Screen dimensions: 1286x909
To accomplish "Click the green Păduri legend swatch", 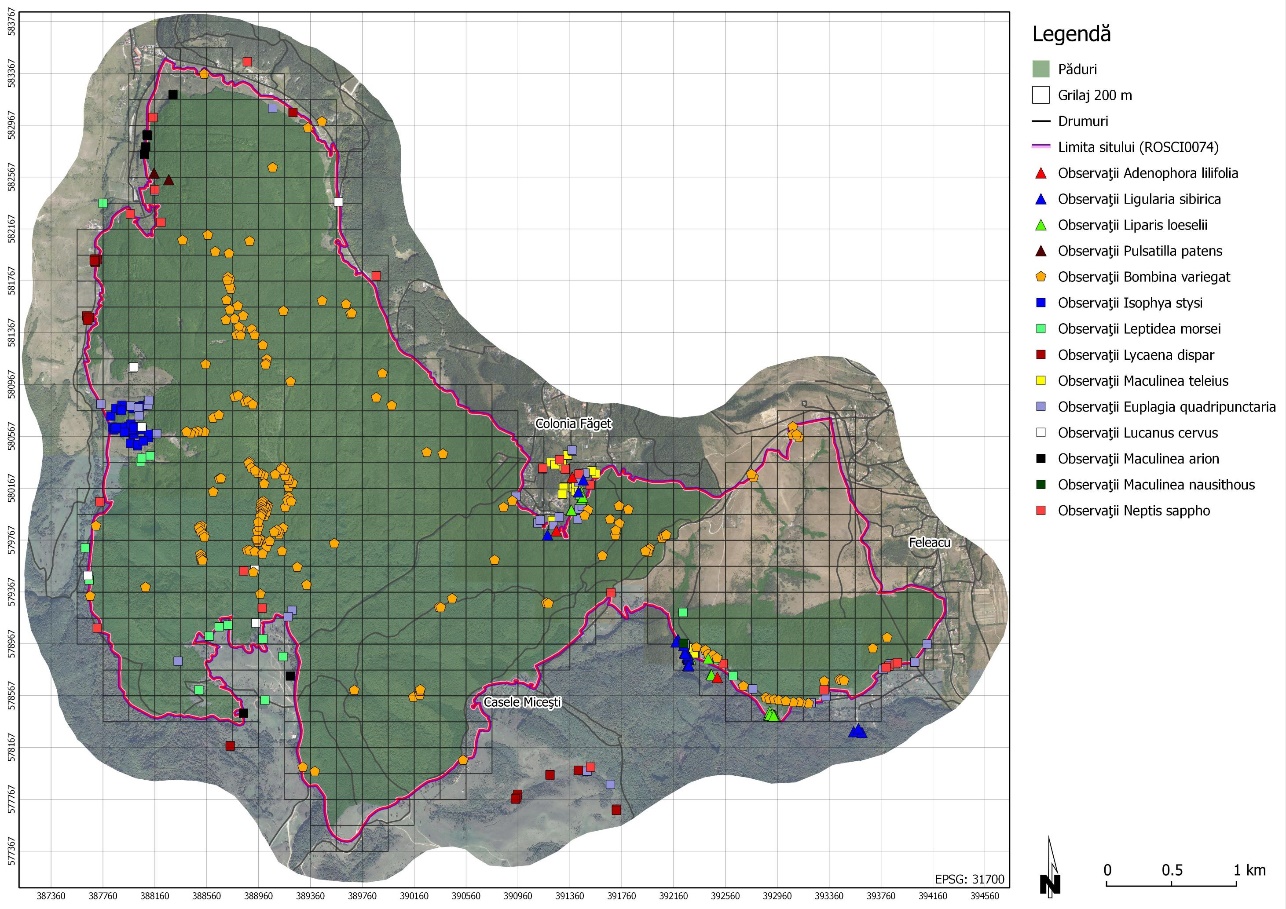I will click(1041, 69).
